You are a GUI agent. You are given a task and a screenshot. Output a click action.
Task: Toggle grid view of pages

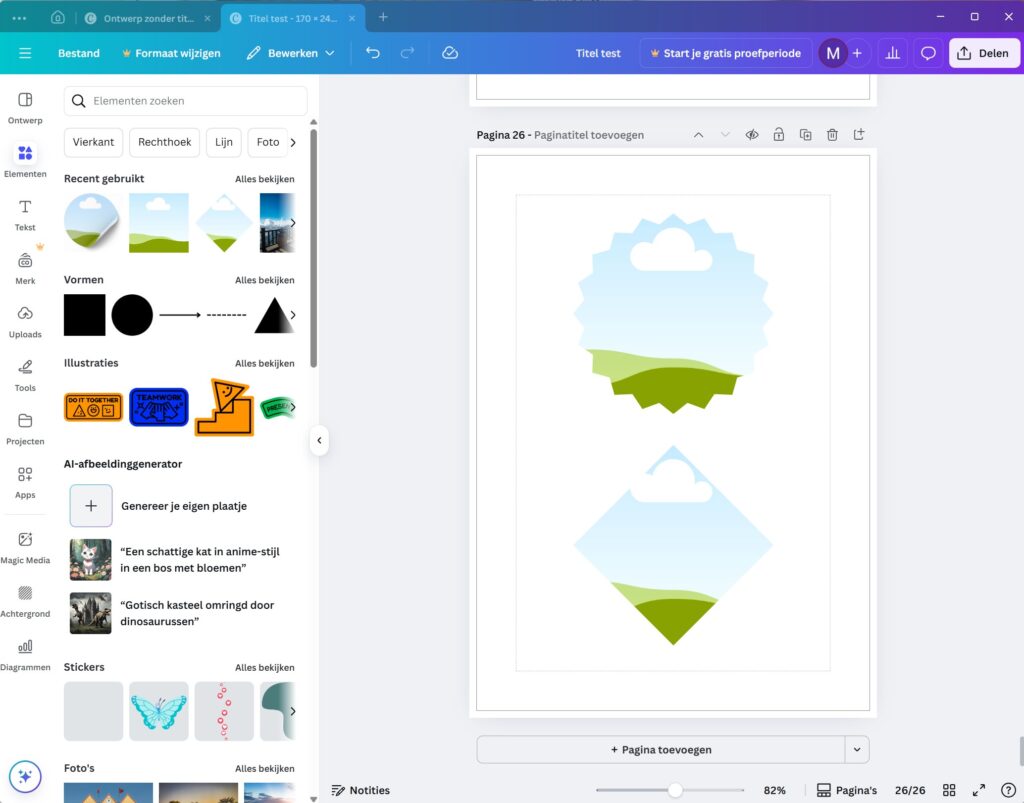point(949,790)
